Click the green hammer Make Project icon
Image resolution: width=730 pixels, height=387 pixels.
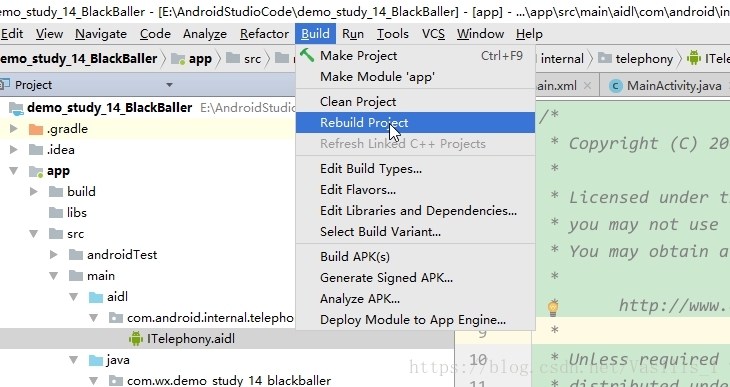pos(307,55)
